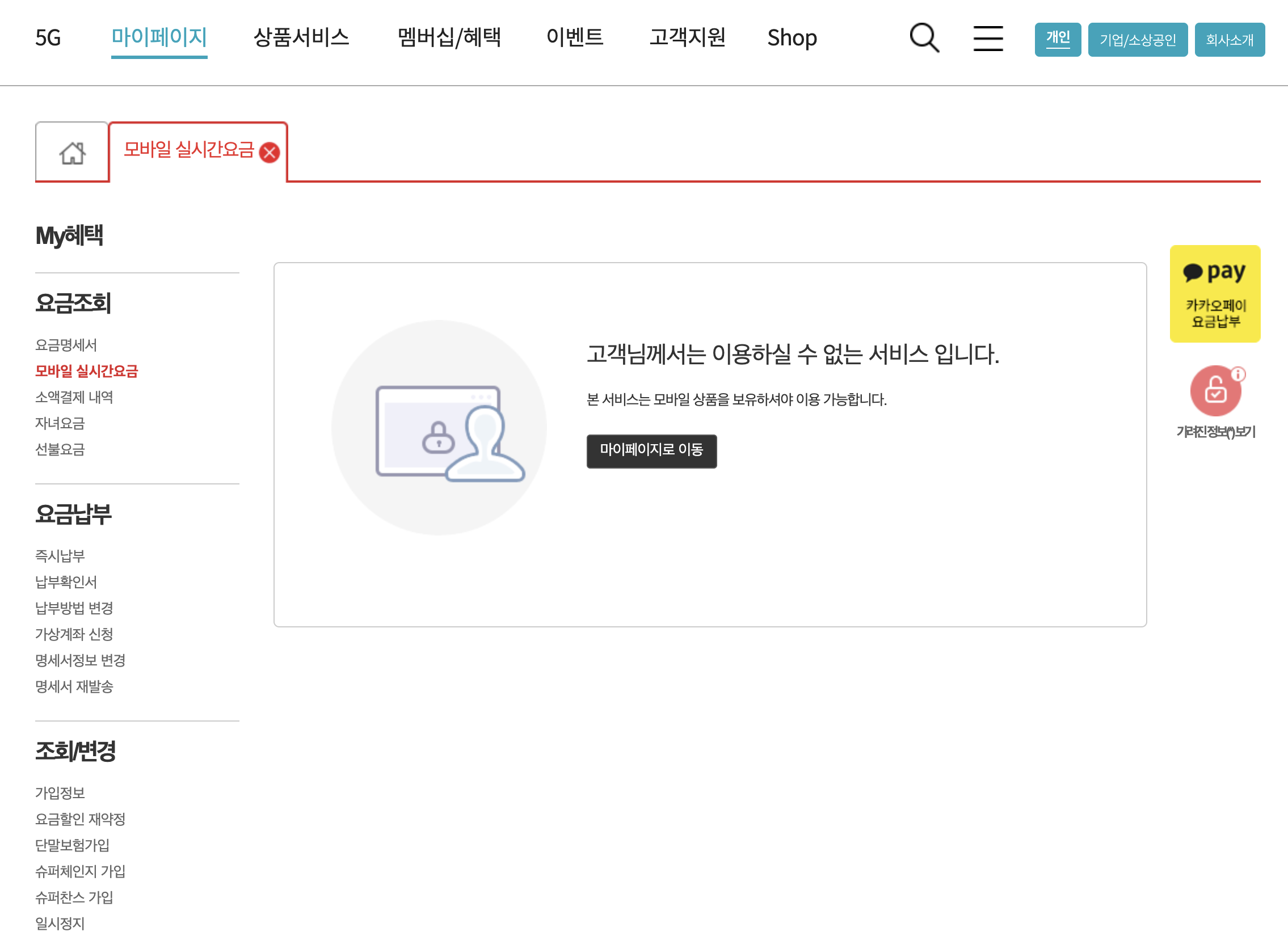Click the 회사소개 button

click(1229, 40)
